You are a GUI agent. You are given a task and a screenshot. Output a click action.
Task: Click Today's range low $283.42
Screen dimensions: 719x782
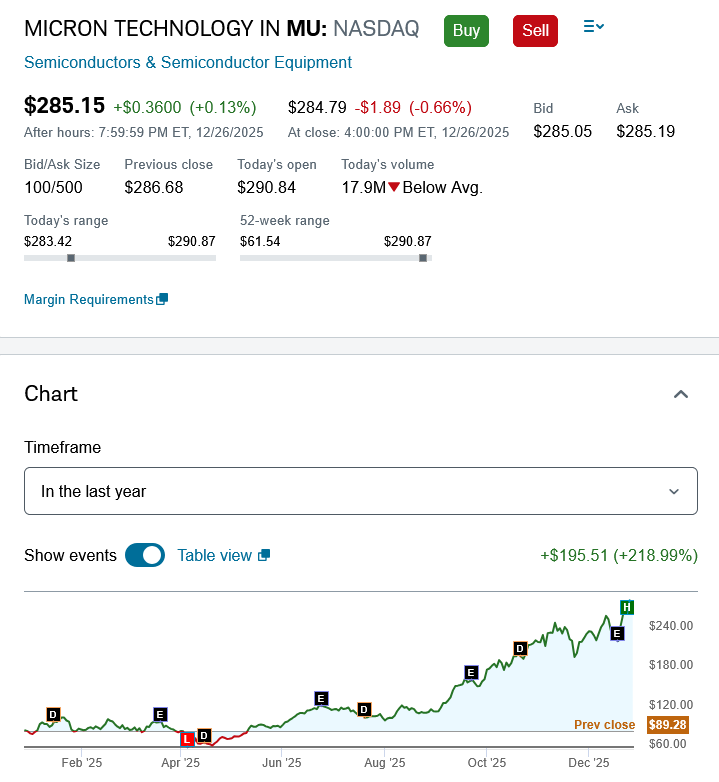tap(48, 241)
